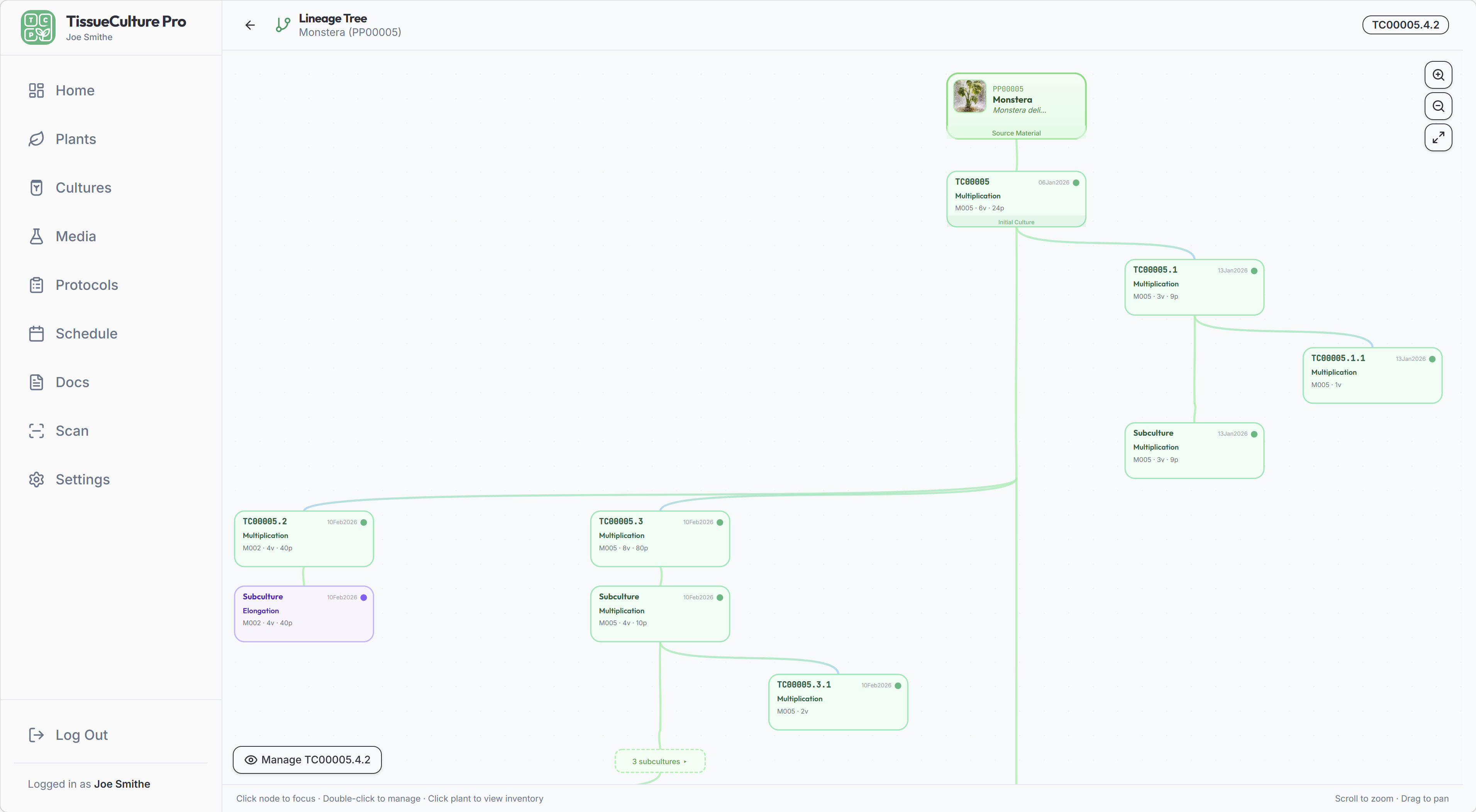This screenshot has width=1476, height=812.
Task: Switch to the Home section
Action: pyautogui.click(x=75, y=90)
